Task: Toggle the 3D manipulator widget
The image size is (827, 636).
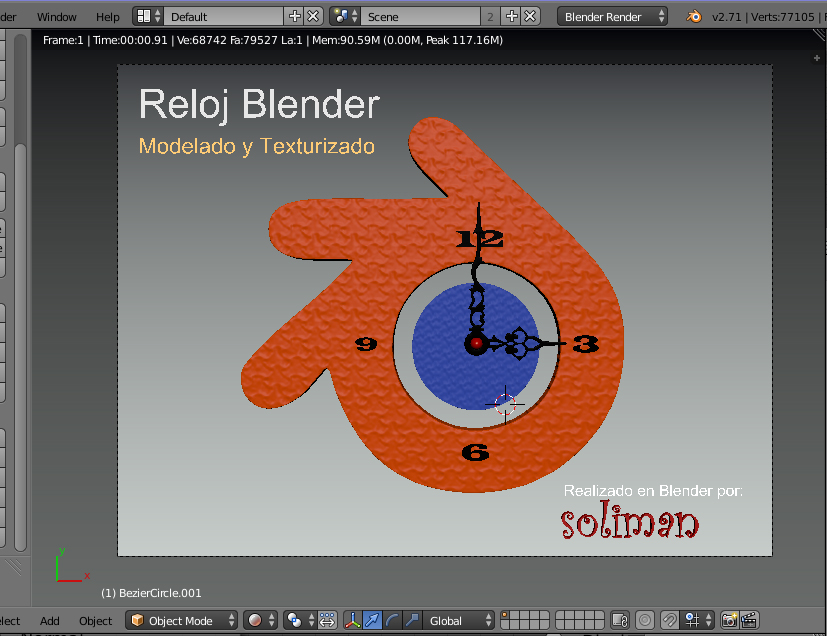Action: pyautogui.click(x=352, y=620)
